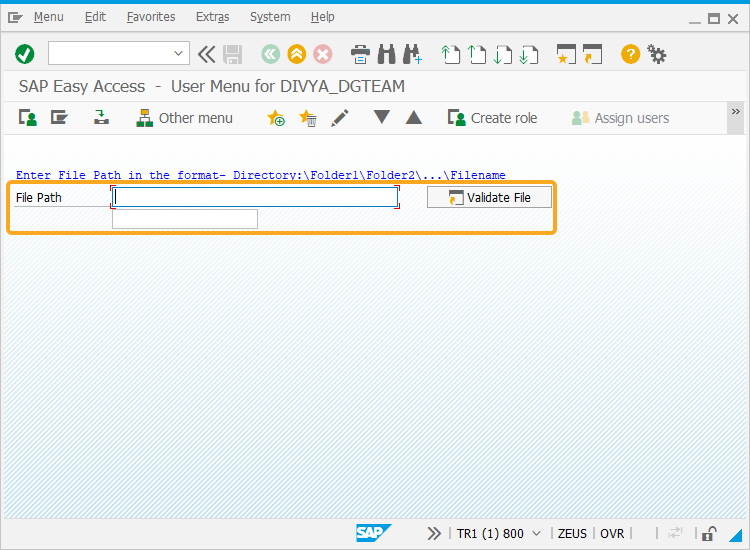Click the SAP logo in status bar

coord(374,532)
